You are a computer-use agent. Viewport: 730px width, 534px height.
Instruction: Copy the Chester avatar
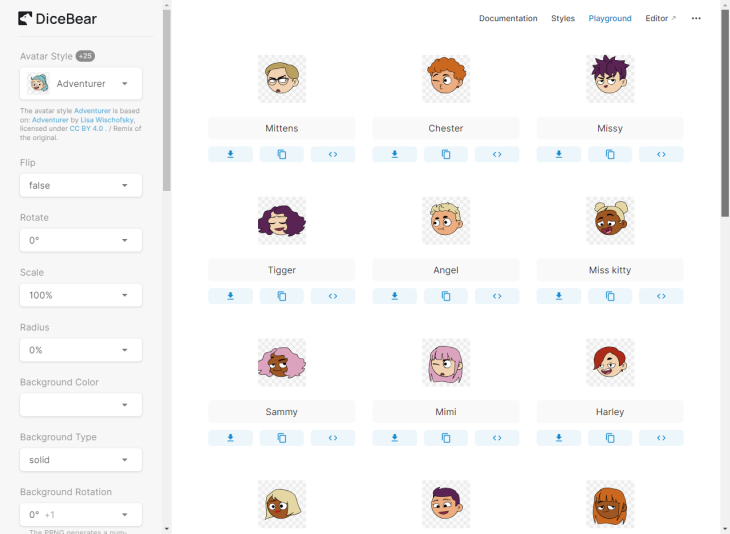point(446,154)
